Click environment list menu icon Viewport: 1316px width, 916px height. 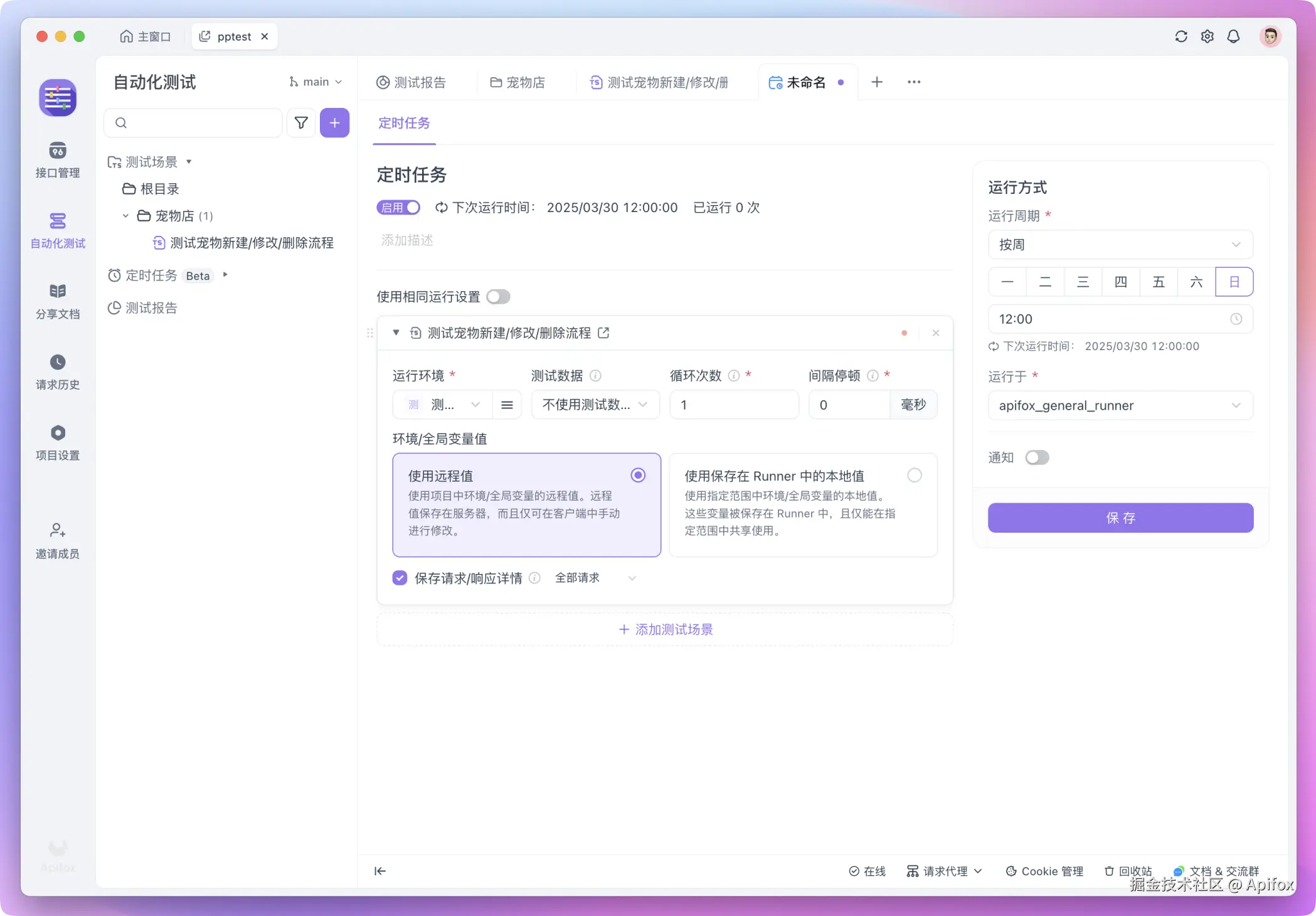(x=507, y=405)
